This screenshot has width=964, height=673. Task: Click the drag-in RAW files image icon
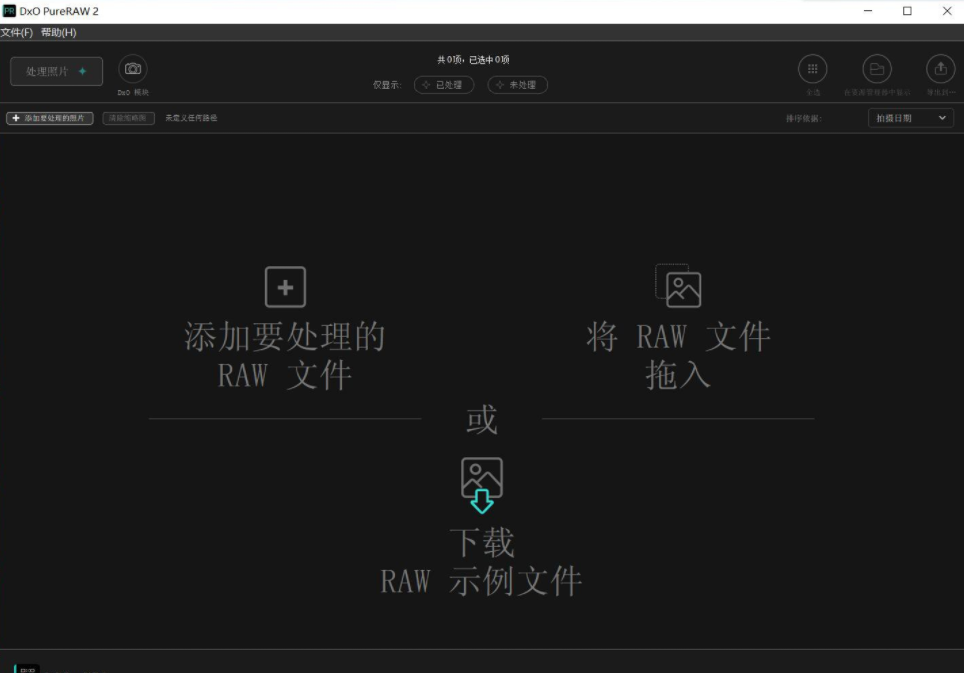(x=679, y=286)
